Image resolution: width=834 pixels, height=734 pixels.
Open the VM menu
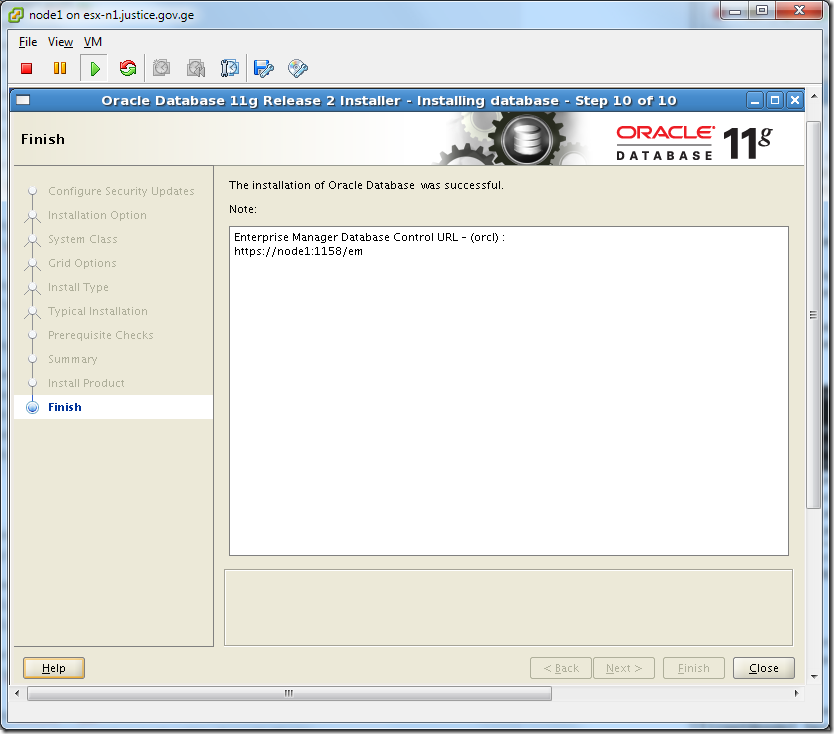(x=92, y=42)
